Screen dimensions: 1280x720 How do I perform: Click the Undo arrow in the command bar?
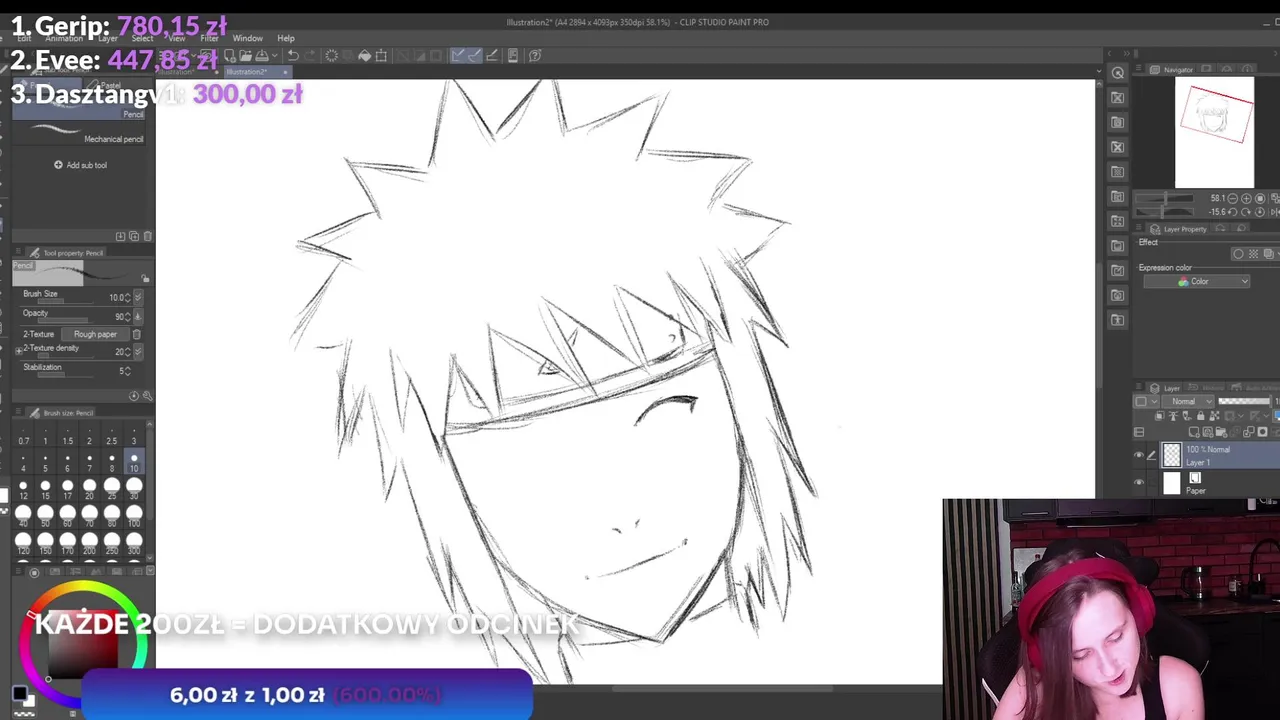coord(293,56)
